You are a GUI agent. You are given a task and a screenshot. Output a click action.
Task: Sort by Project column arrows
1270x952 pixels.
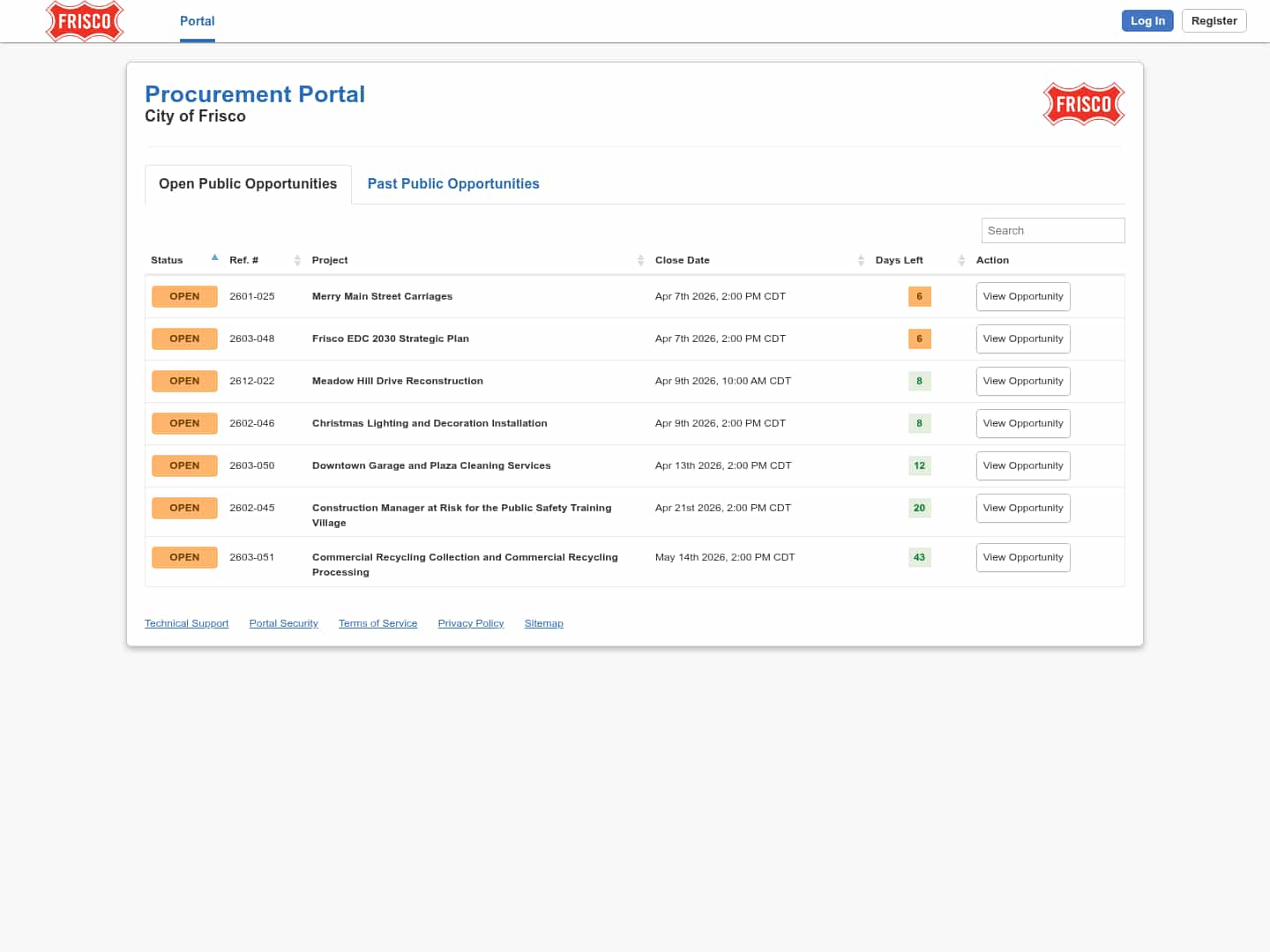coord(640,260)
